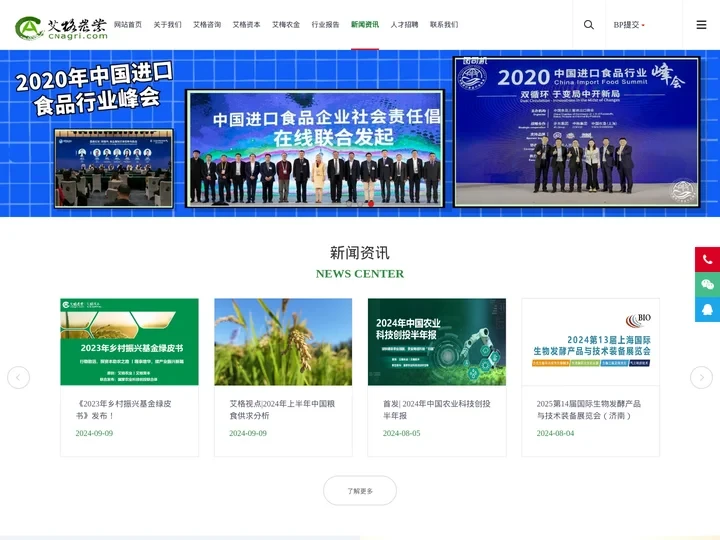Screen dimensions: 720x540
Task: Open 艾格咨询 menu item
Action: click(x=207, y=24)
